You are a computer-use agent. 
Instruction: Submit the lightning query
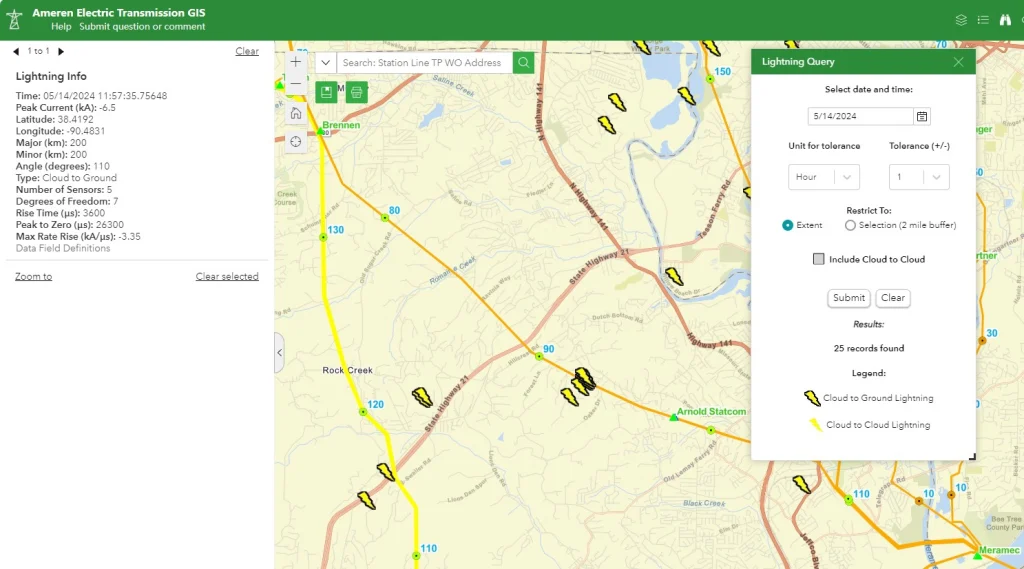(848, 298)
